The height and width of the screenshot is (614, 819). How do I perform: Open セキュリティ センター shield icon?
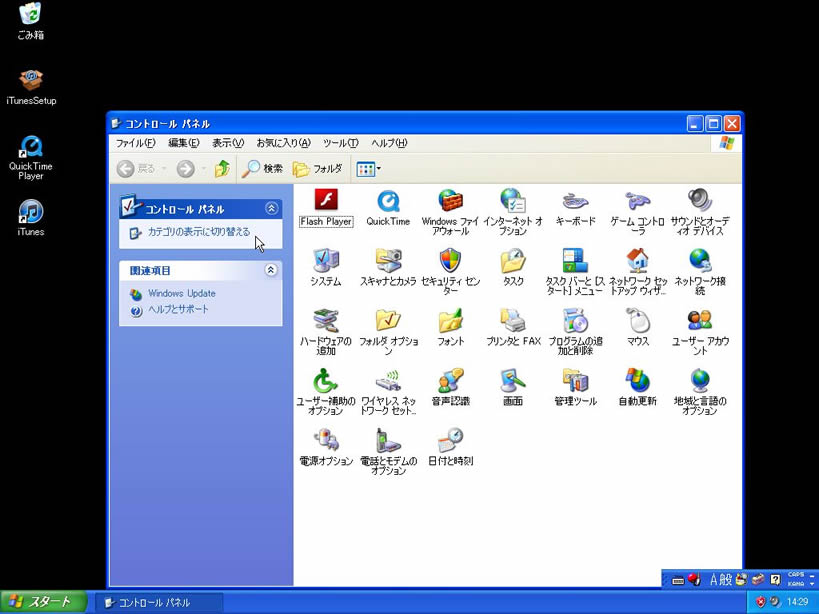[x=450, y=272]
